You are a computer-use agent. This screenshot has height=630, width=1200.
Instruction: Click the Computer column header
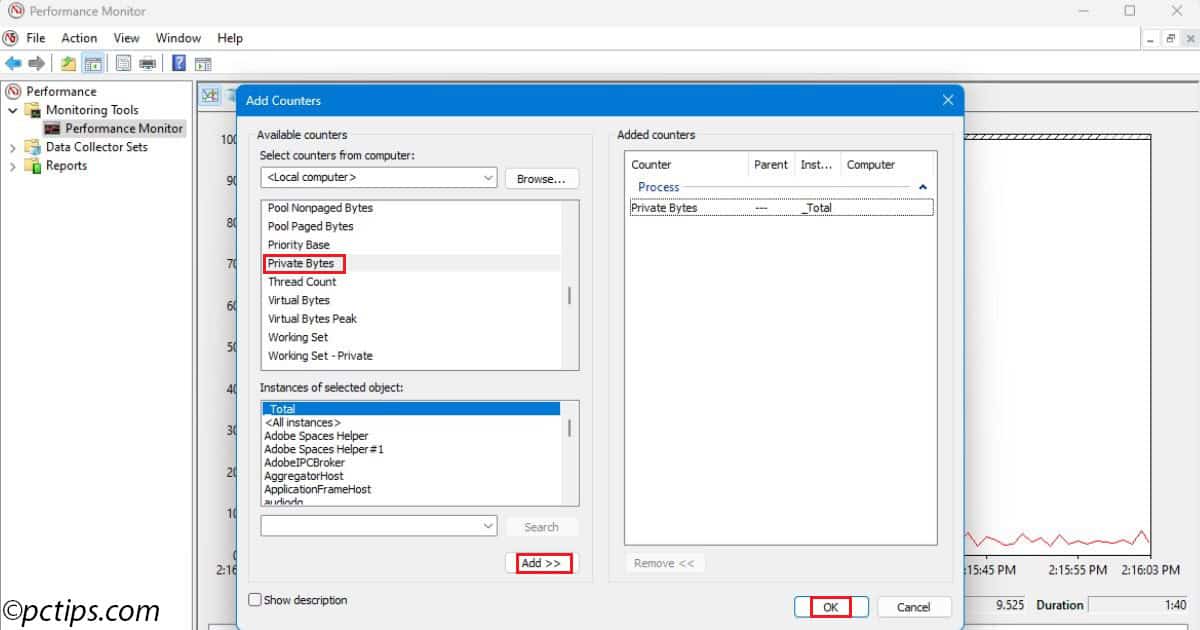pos(887,164)
